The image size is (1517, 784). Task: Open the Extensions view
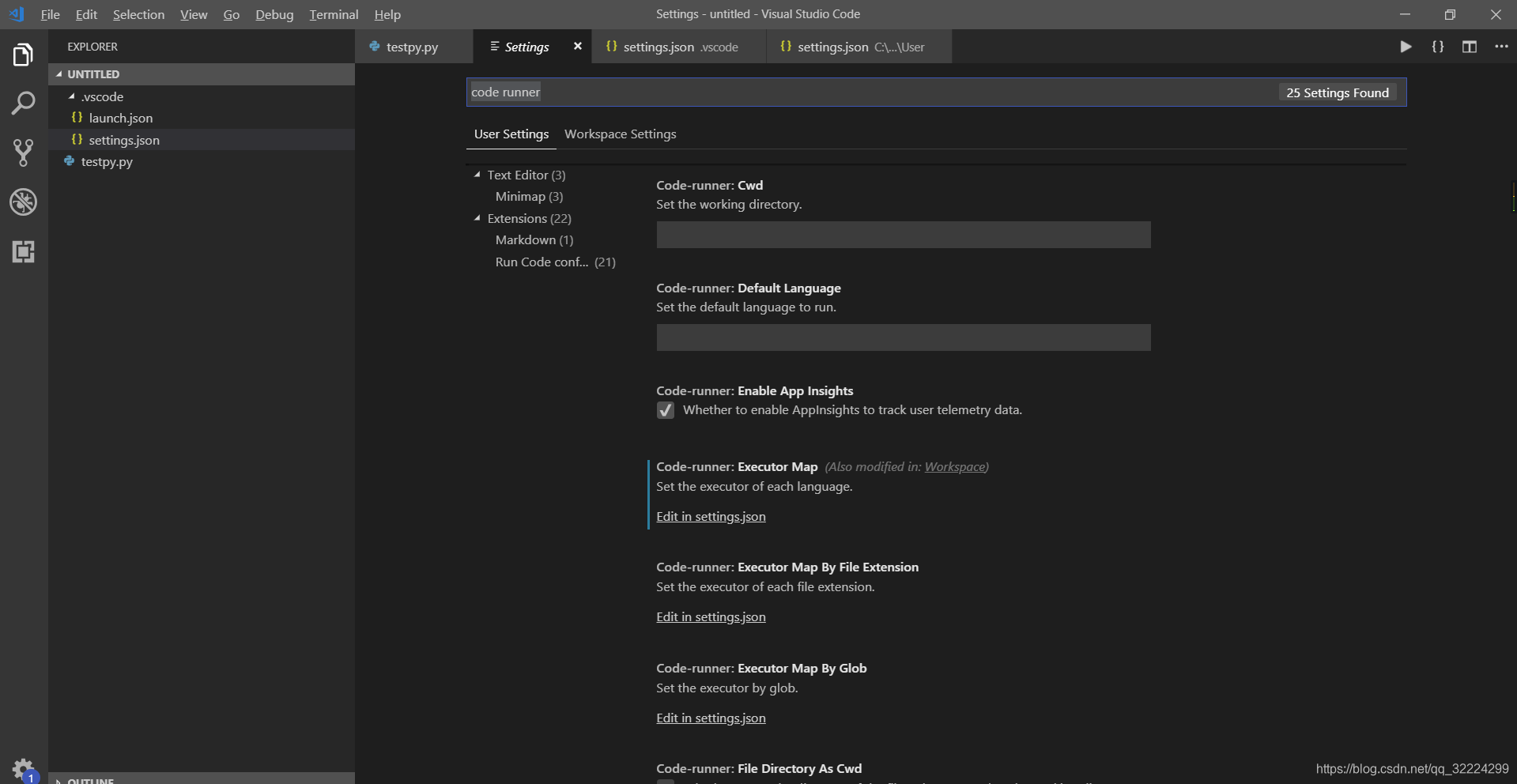(x=23, y=252)
